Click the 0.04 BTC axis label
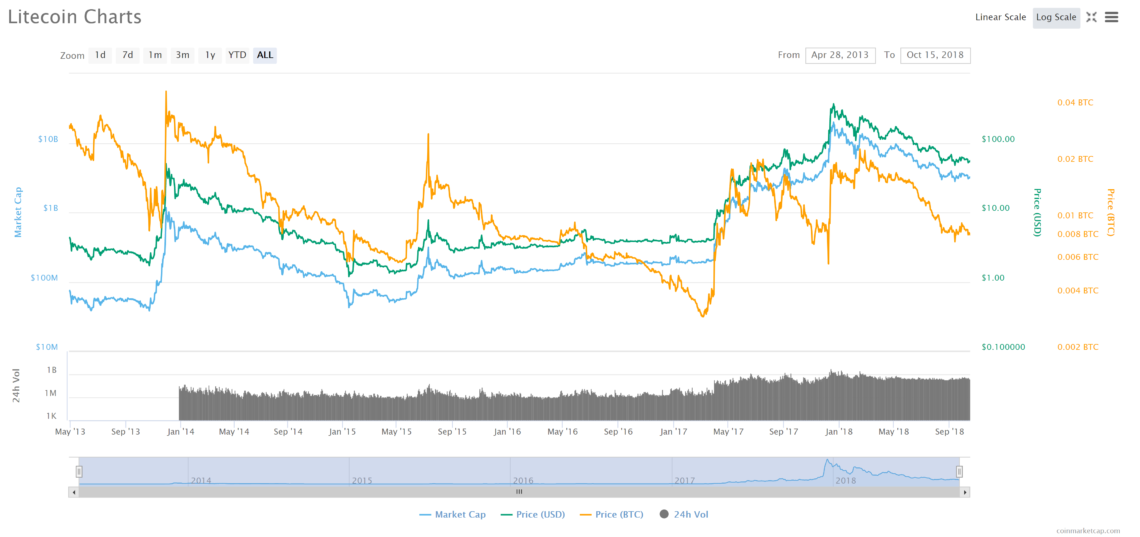 coord(1075,102)
